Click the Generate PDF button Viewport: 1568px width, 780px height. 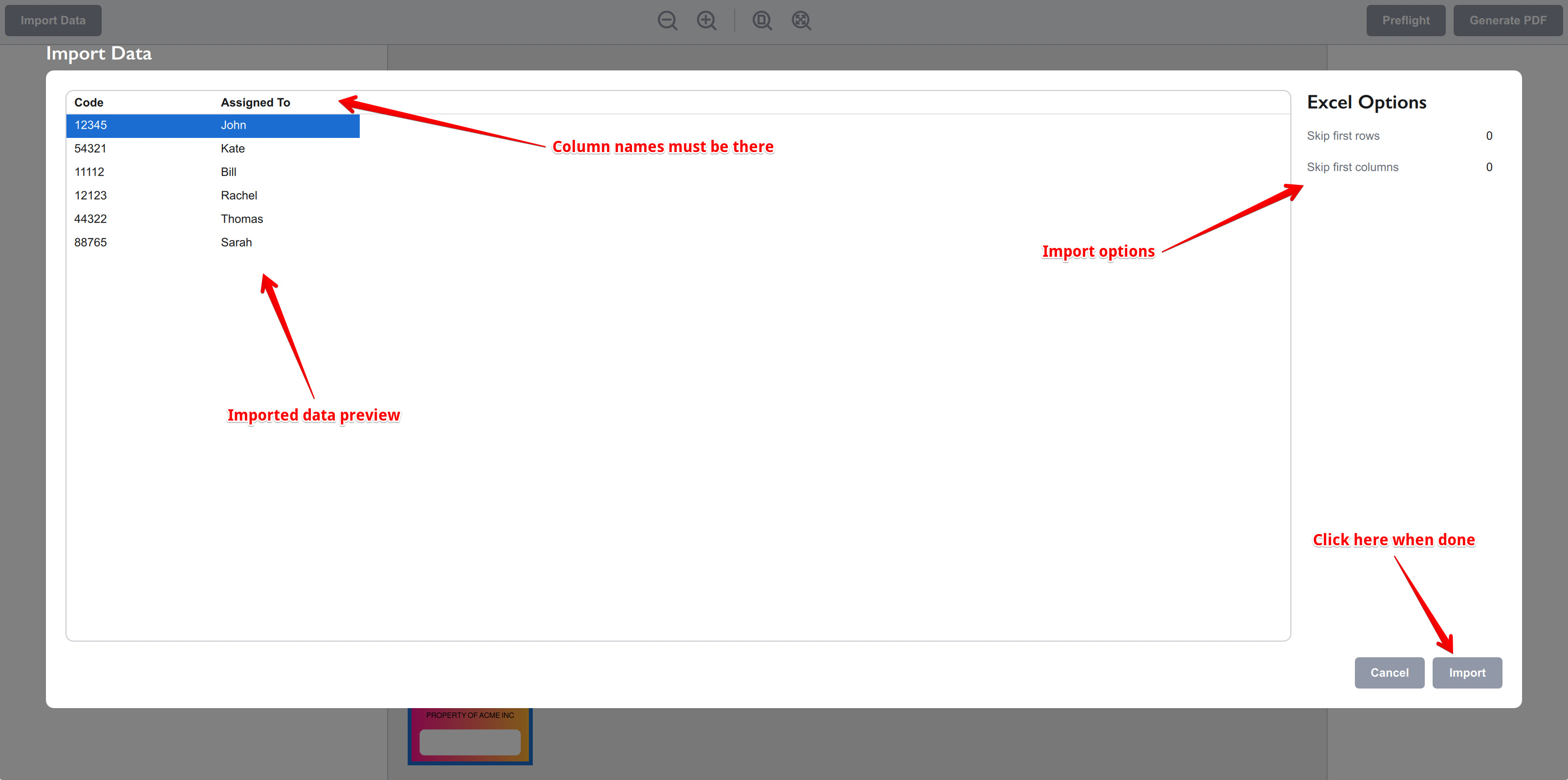pos(1508,20)
